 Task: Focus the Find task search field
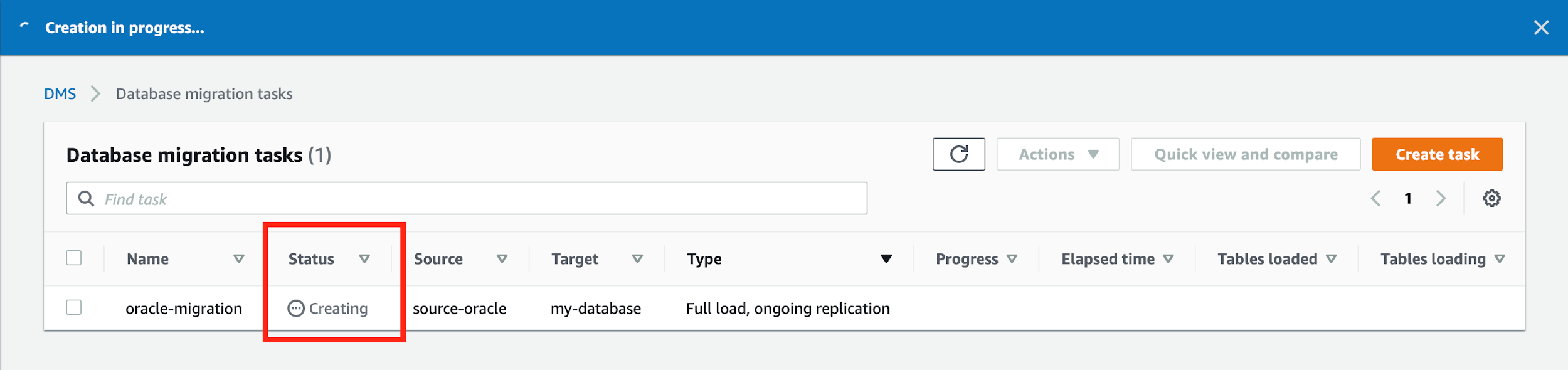pyautogui.click(x=467, y=199)
